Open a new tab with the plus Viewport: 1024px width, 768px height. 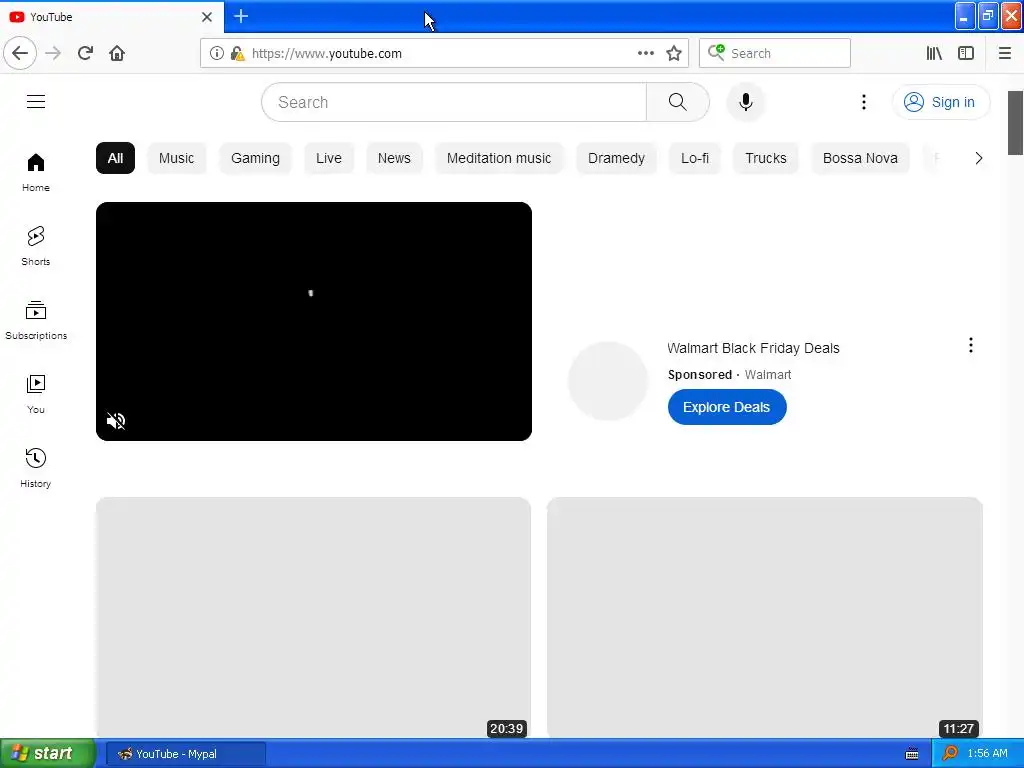pyautogui.click(x=241, y=16)
